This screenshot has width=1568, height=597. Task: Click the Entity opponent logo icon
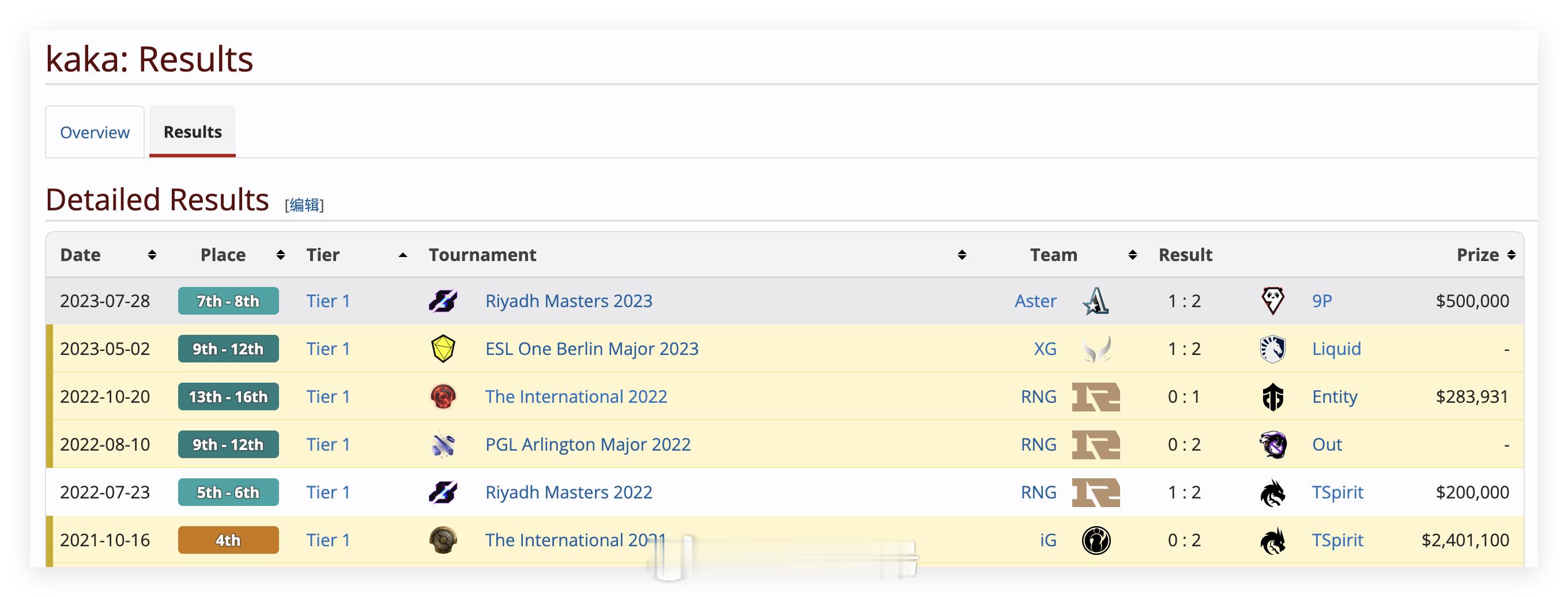[x=1272, y=397]
